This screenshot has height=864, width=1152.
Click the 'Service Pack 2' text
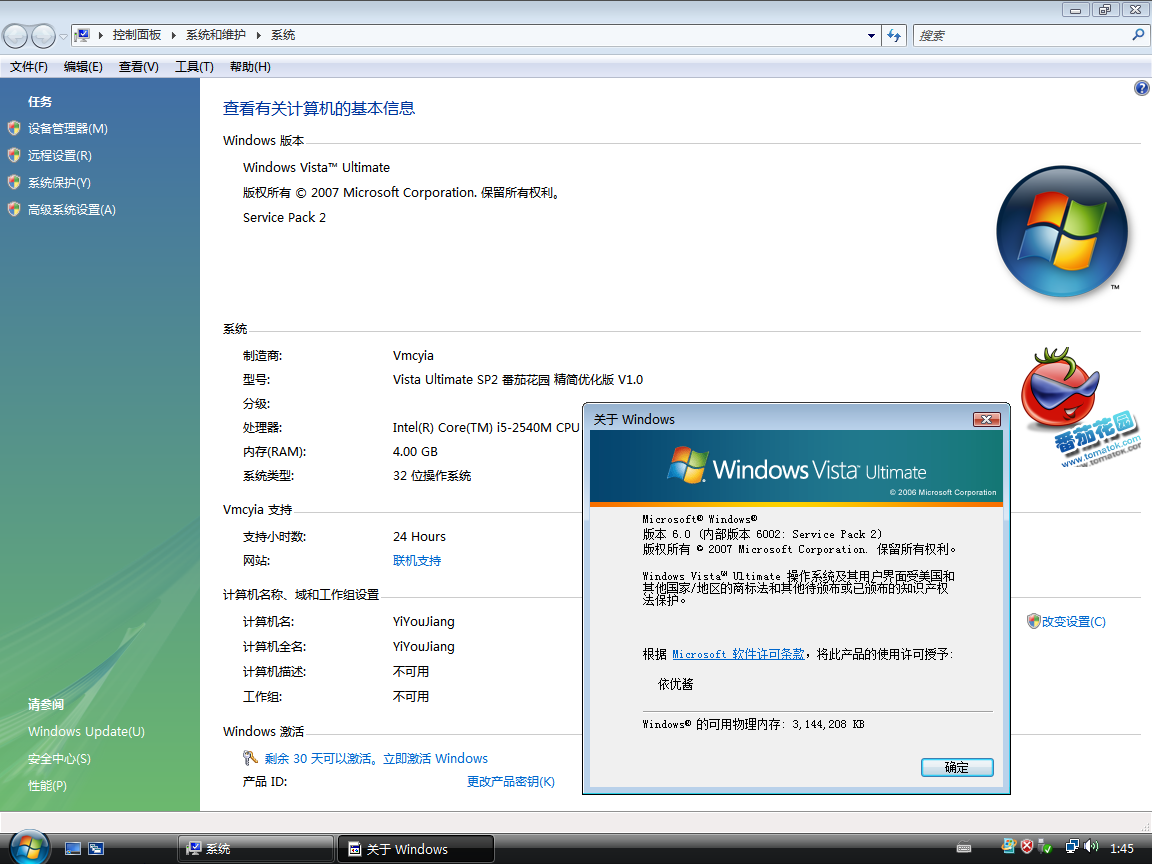284,217
